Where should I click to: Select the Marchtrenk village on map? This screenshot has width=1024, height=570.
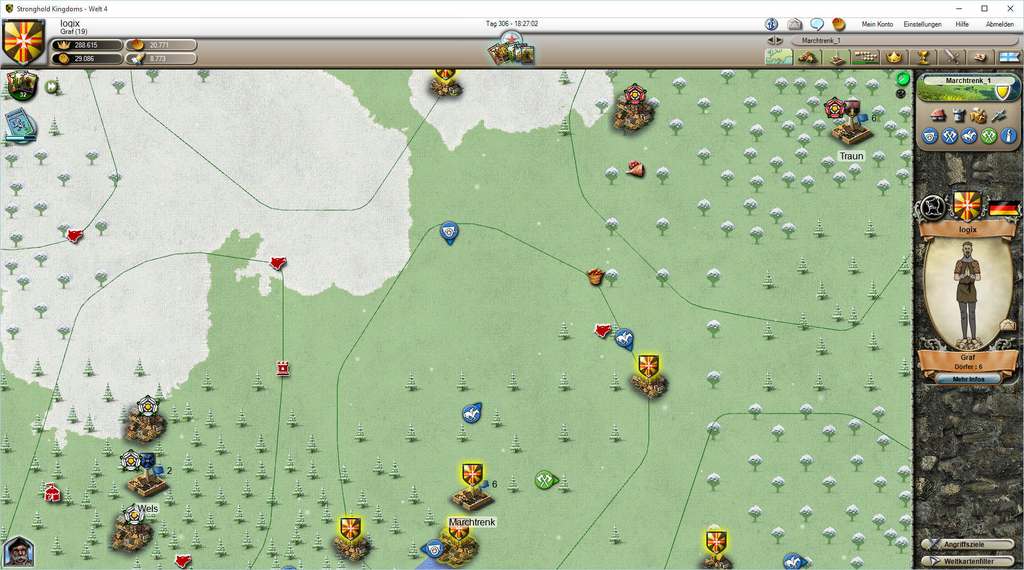472,486
